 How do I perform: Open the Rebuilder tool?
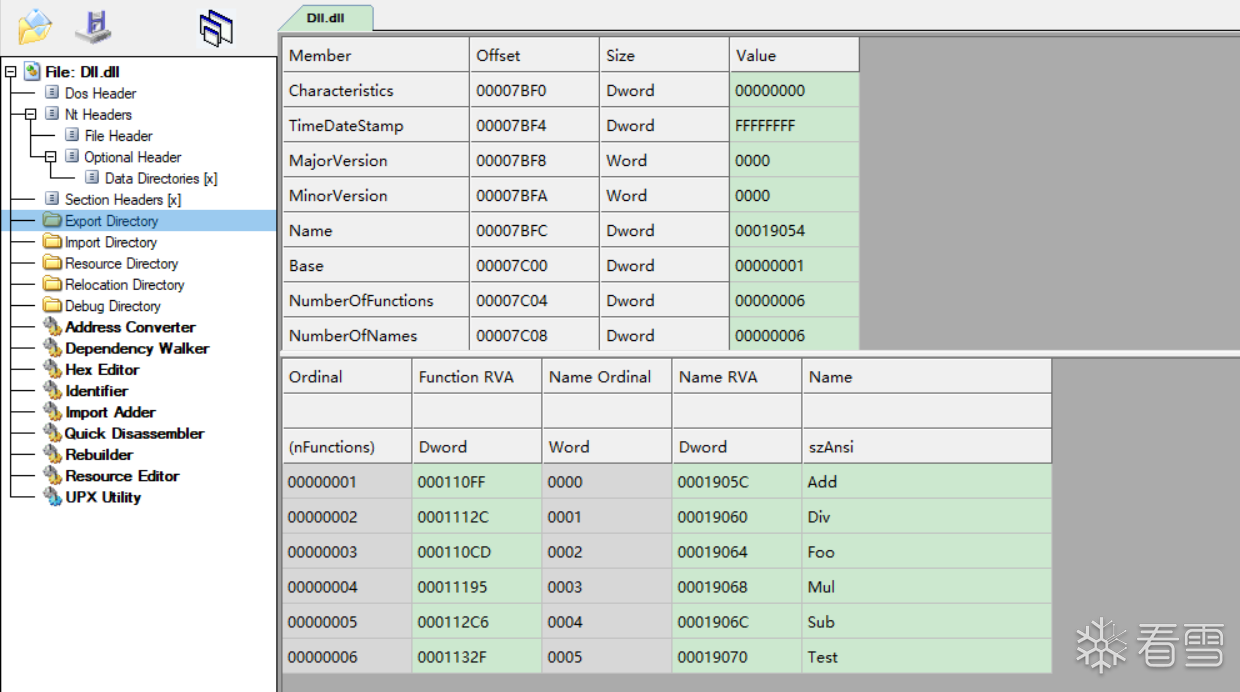click(x=98, y=455)
